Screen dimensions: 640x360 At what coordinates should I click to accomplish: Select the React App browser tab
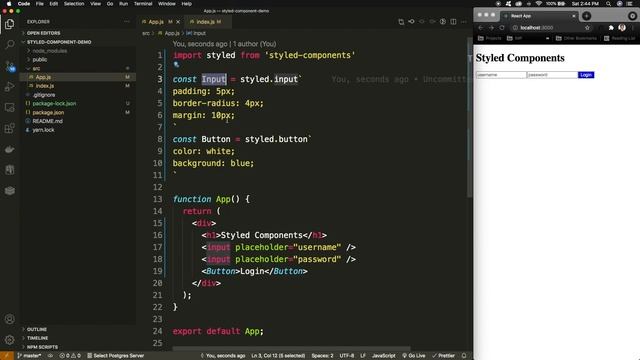tap(540, 16)
